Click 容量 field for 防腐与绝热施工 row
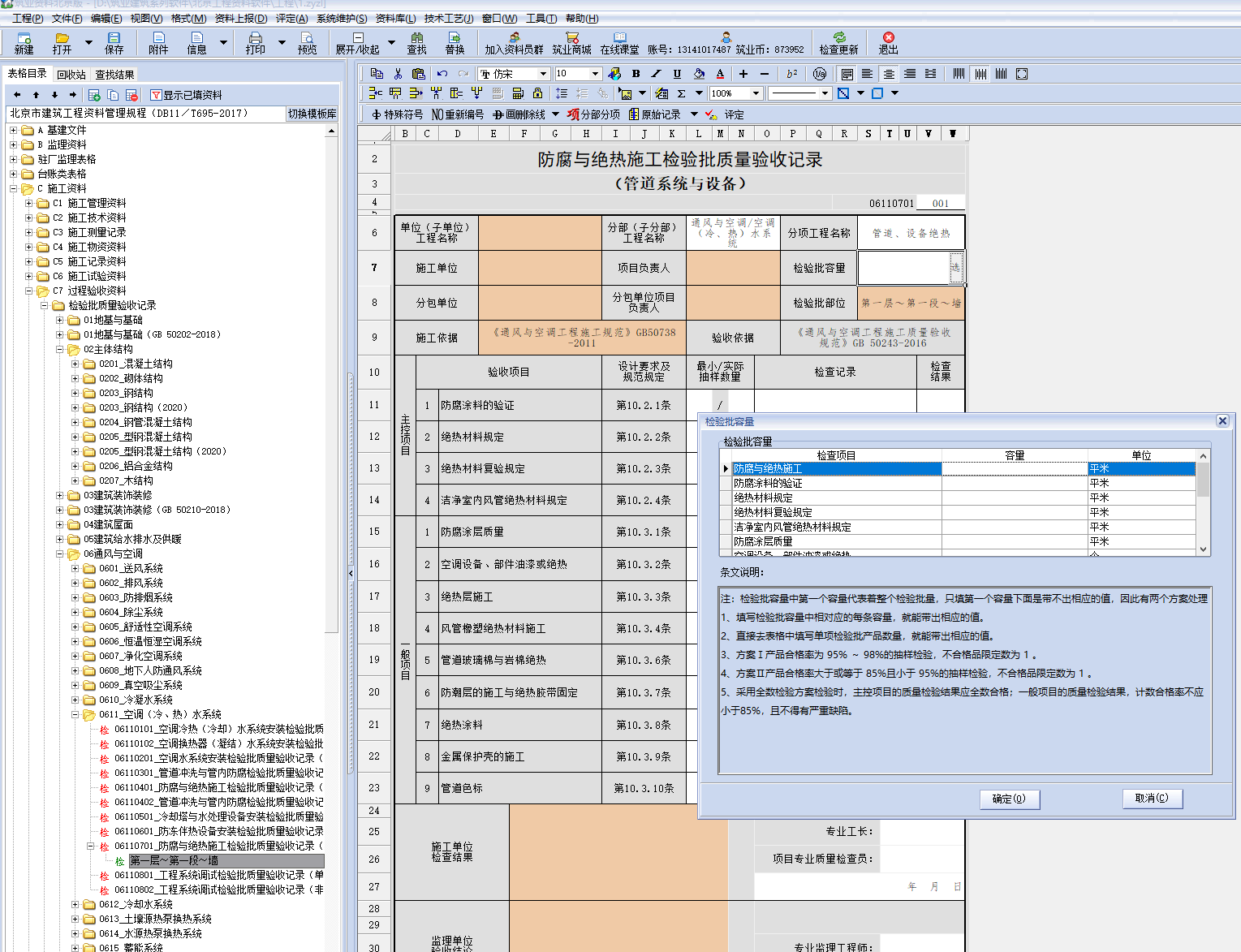This screenshot has width=1241, height=952. pos(1015,468)
